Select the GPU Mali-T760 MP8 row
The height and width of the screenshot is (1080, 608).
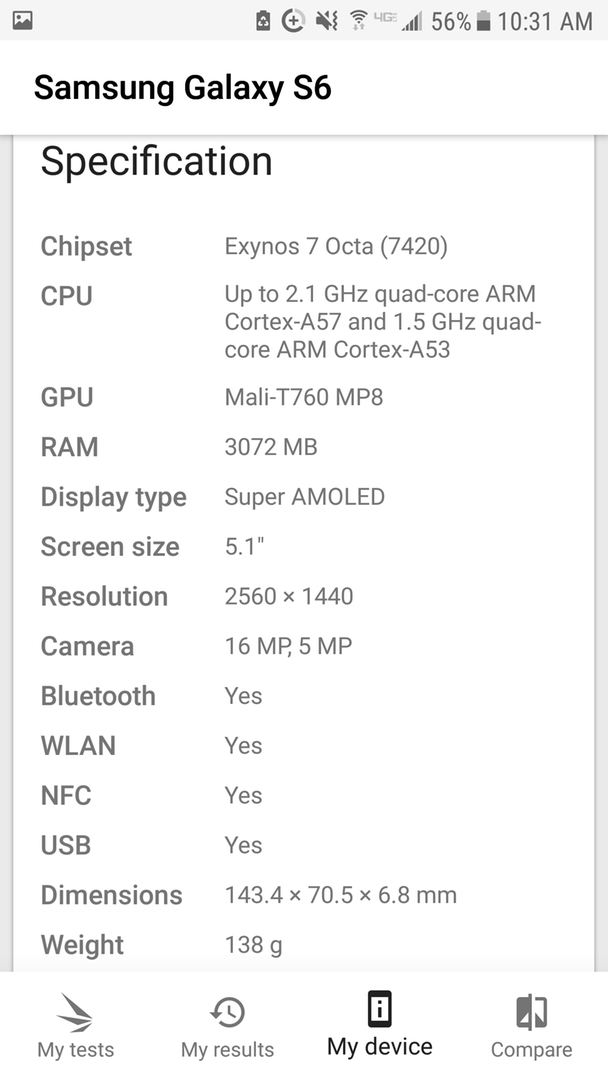pyautogui.click(x=304, y=397)
